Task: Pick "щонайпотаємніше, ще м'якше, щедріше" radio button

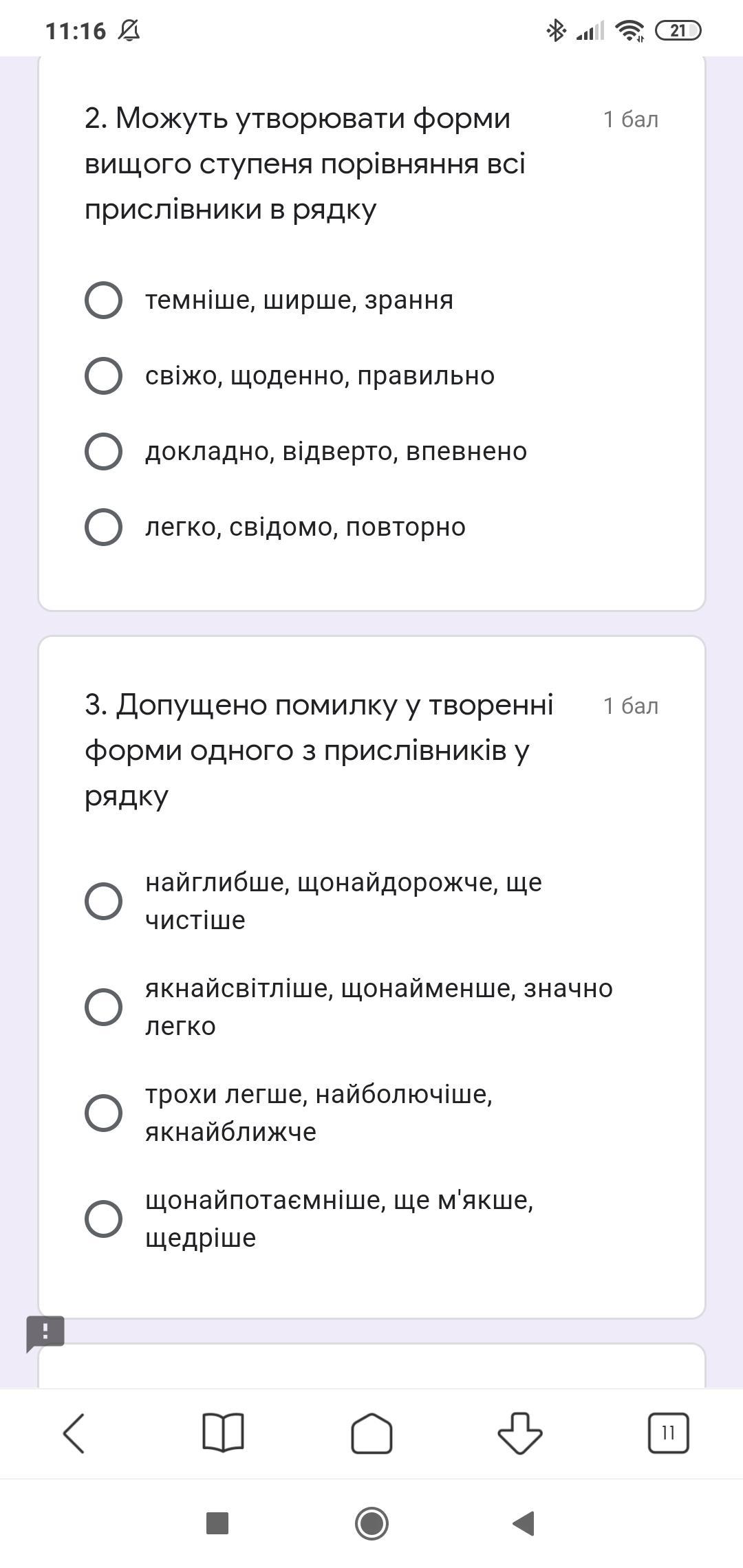Action: [103, 1219]
